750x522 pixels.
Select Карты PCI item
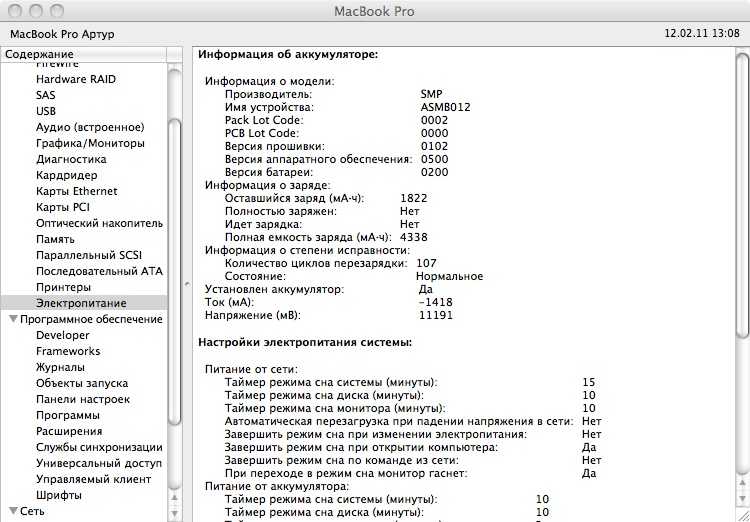pyautogui.click(x=63, y=207)
